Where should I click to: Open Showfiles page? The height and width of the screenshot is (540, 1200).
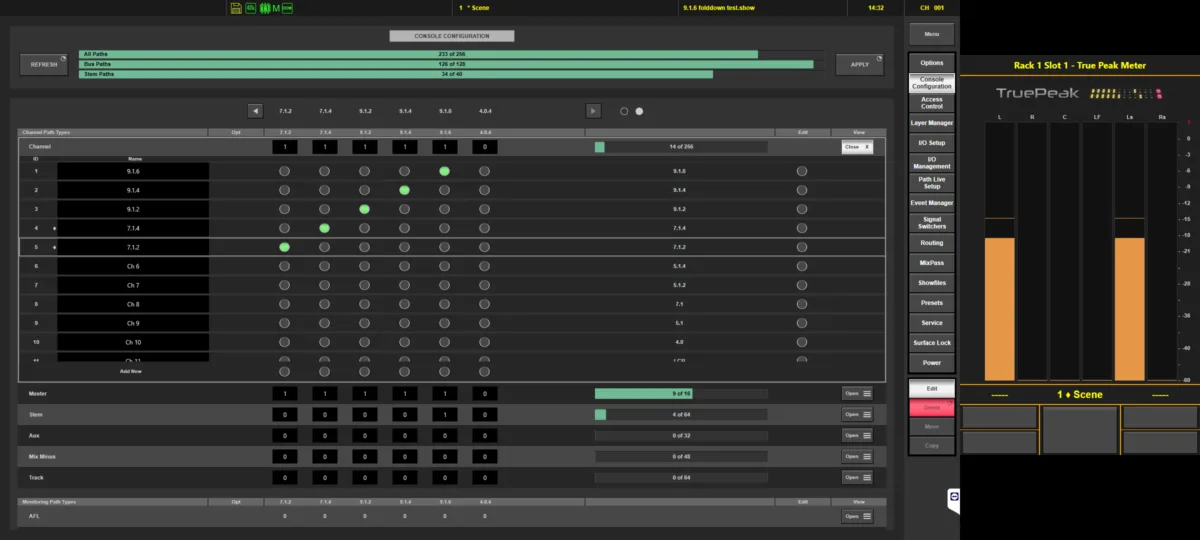point(931,283)
